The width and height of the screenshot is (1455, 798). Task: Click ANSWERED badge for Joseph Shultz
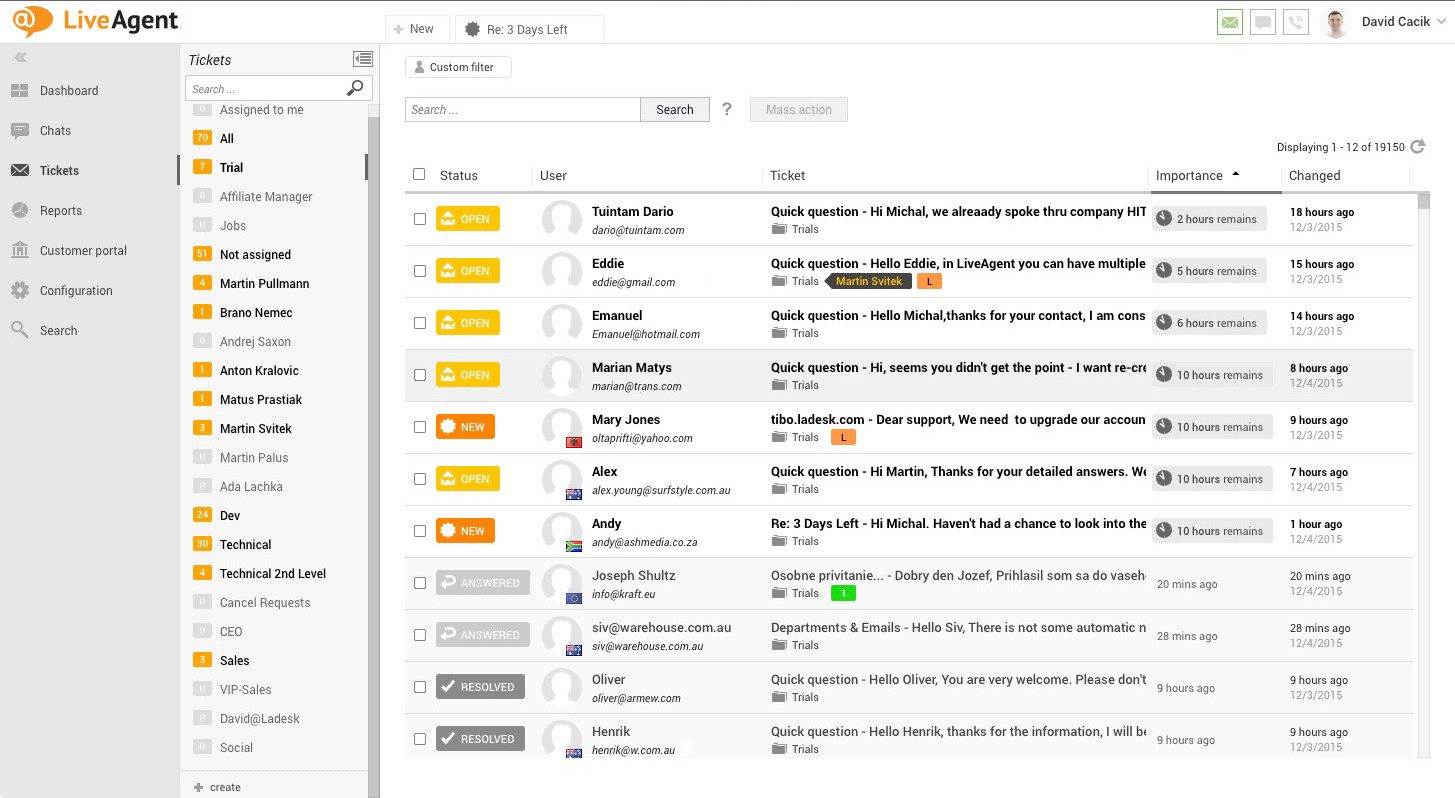483,583
